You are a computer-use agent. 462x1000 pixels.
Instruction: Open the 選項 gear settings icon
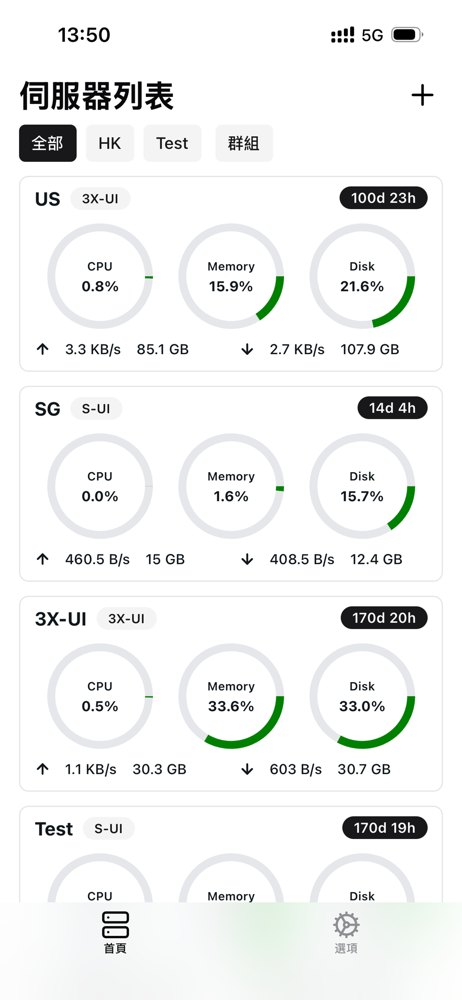click(346, 925)
